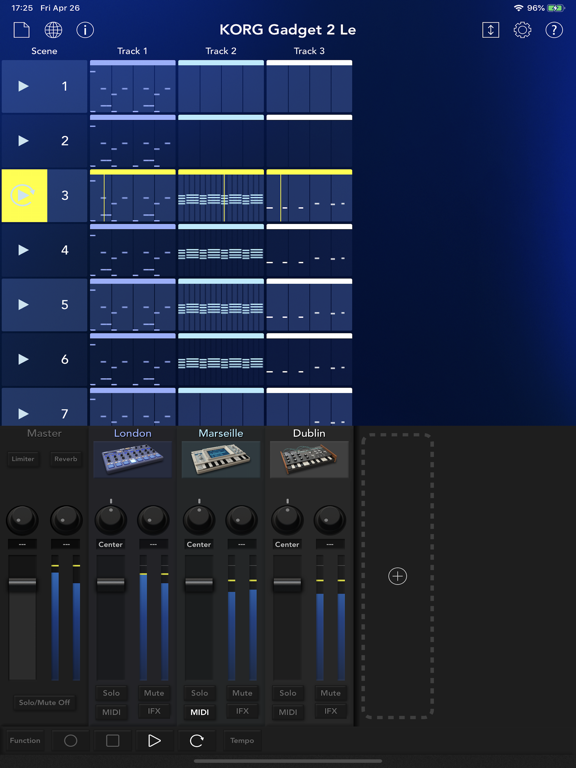
Task: Click the London send knob
Action: tap(153, 519)
